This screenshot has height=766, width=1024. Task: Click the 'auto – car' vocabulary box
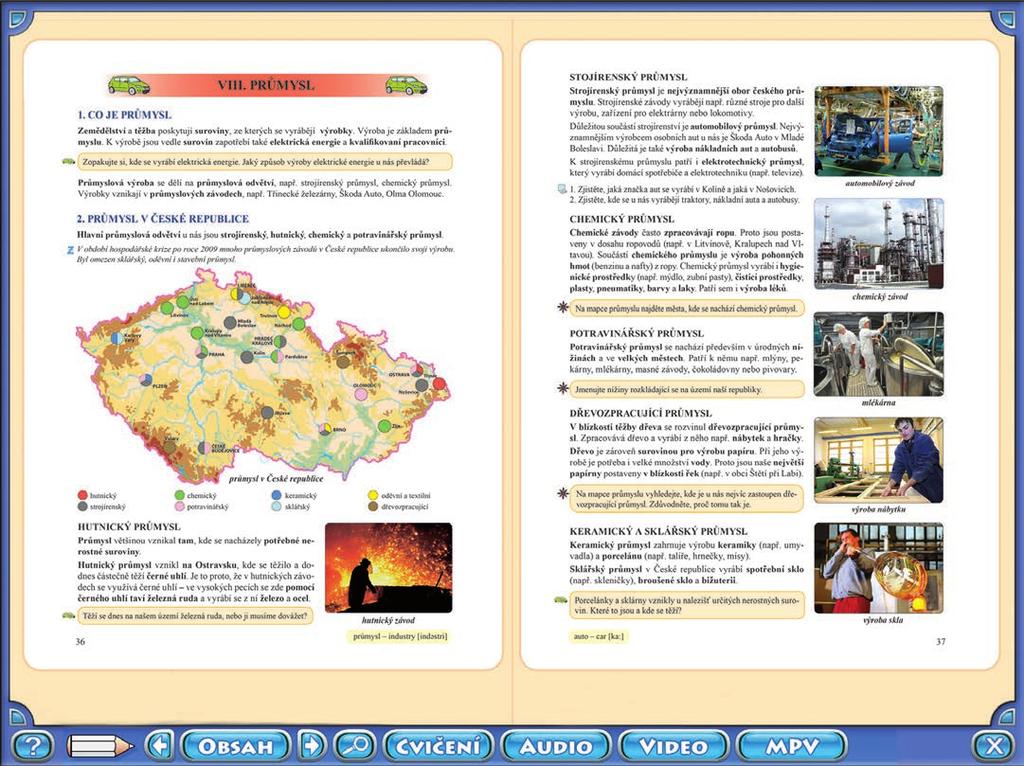[x=598, y=636]
